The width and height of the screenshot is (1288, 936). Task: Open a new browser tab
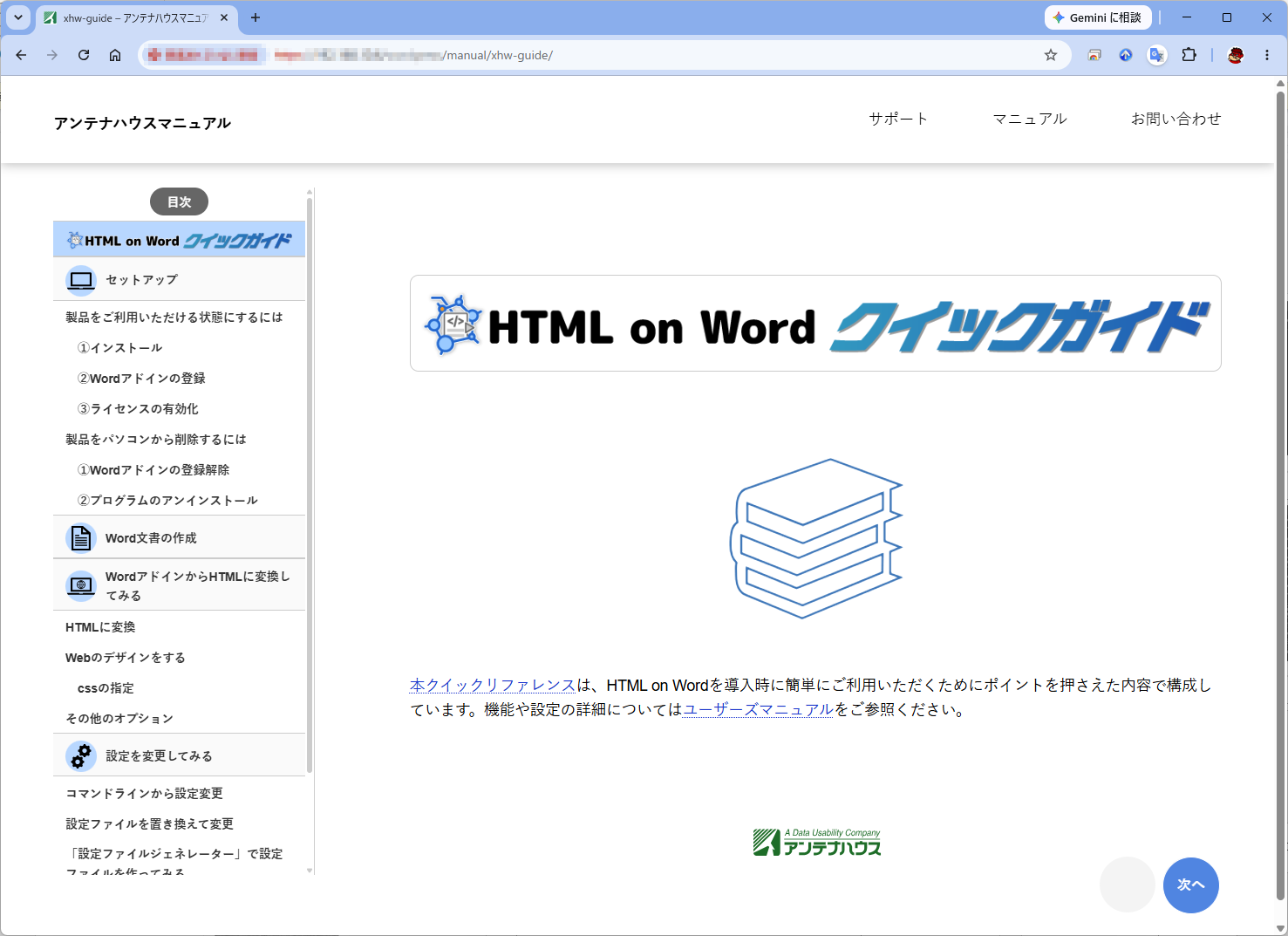[x=256, y=17]
